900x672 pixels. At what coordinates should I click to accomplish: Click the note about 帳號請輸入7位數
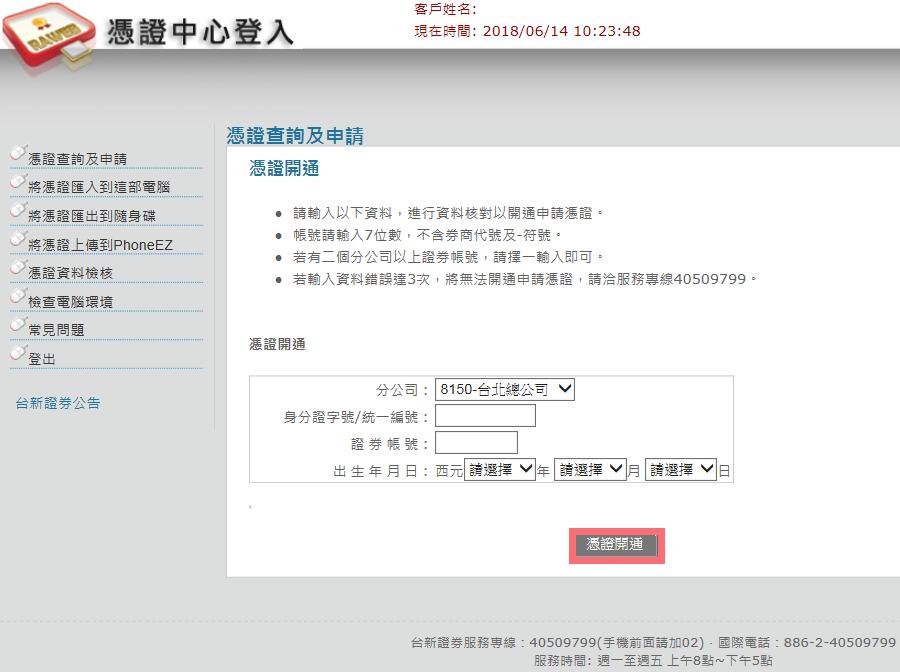(428, 235)
